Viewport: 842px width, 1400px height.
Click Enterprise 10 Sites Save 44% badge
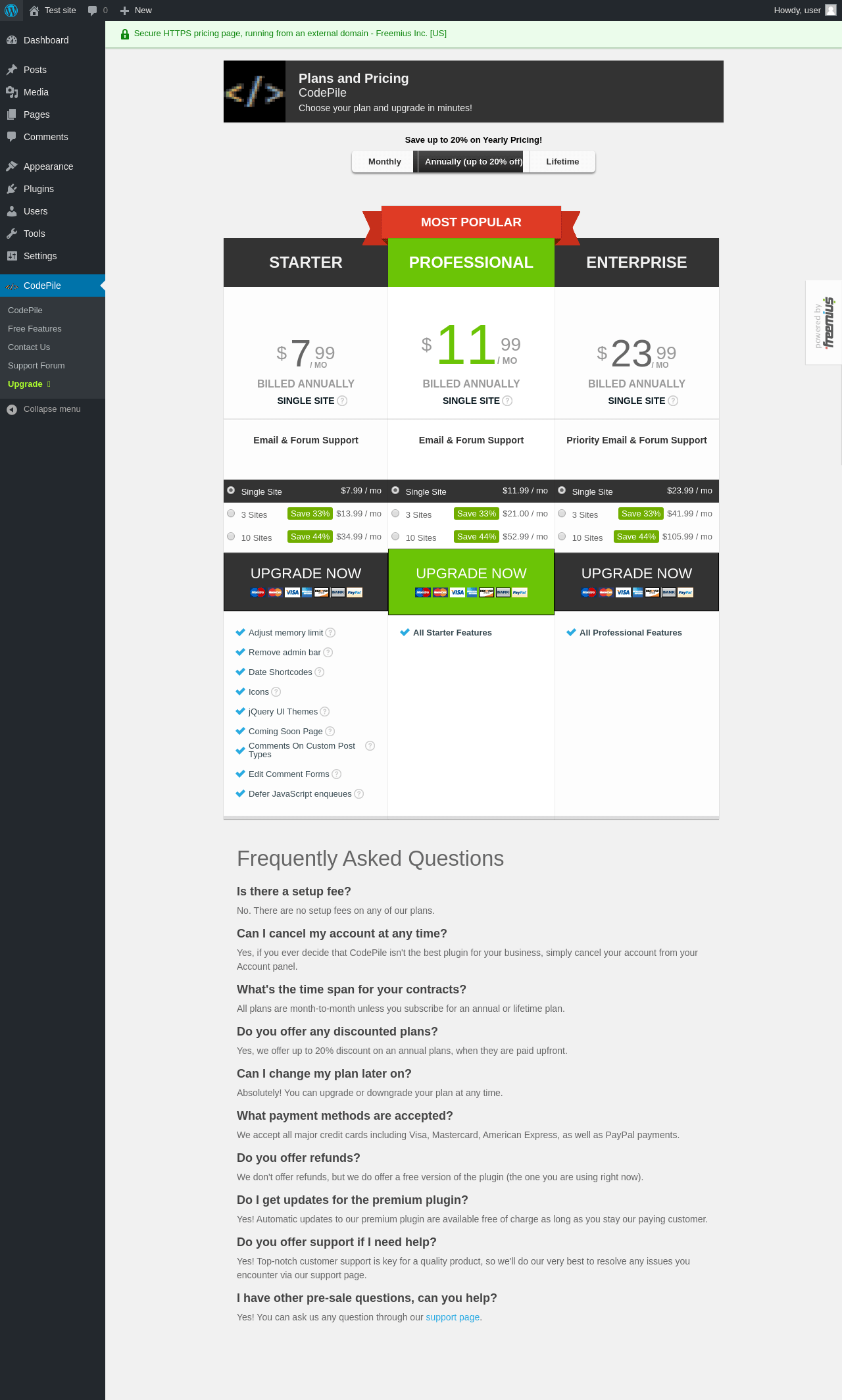click(636, 537)
